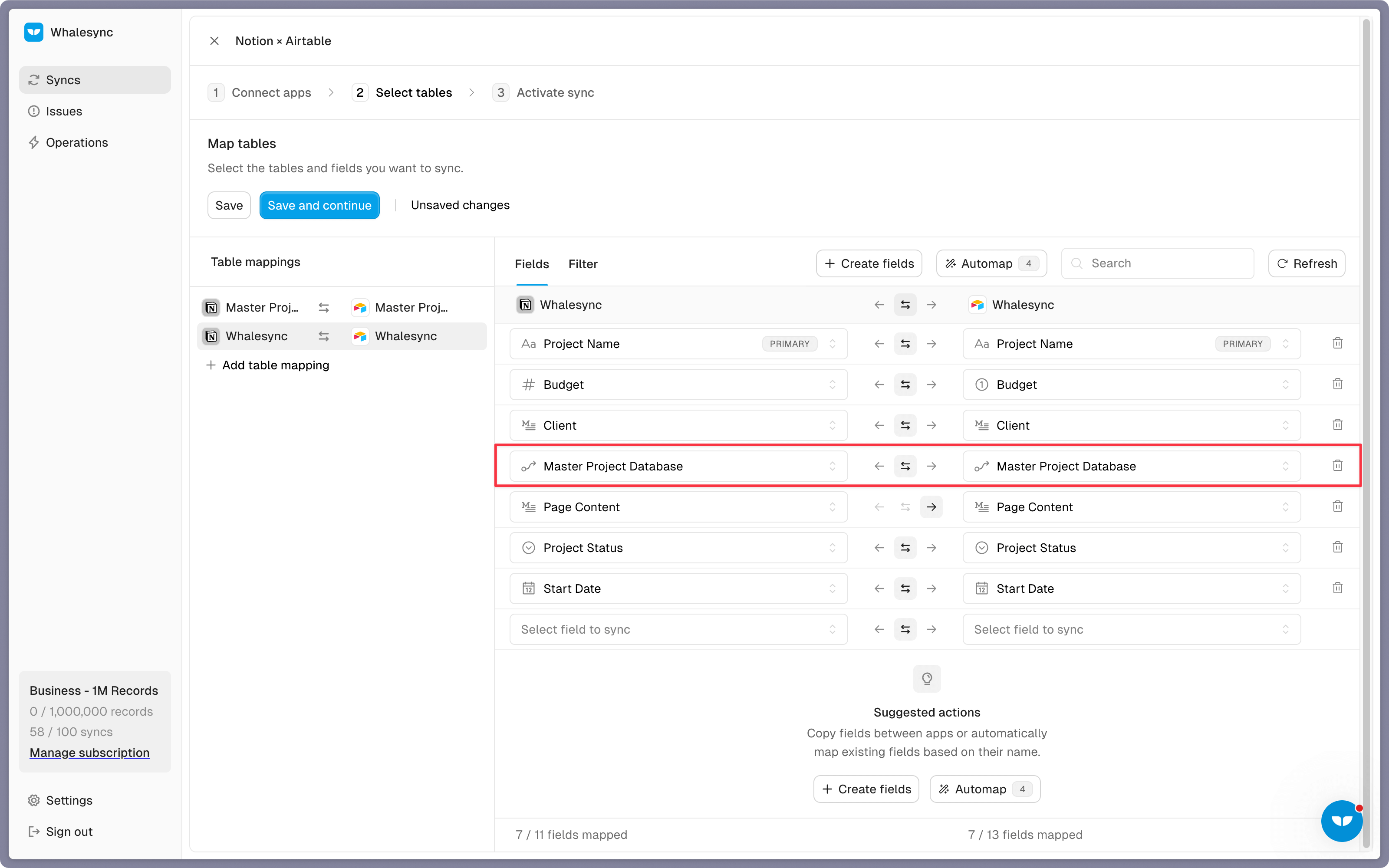The image size is (1389, 868).
Task: Close the Notion × Airtable sync editor
Action: (x=214, y=41)
